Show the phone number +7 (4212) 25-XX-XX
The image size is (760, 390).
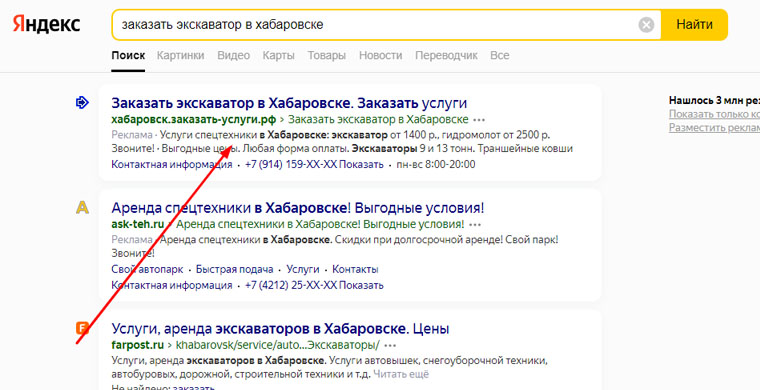pos(314,285)
